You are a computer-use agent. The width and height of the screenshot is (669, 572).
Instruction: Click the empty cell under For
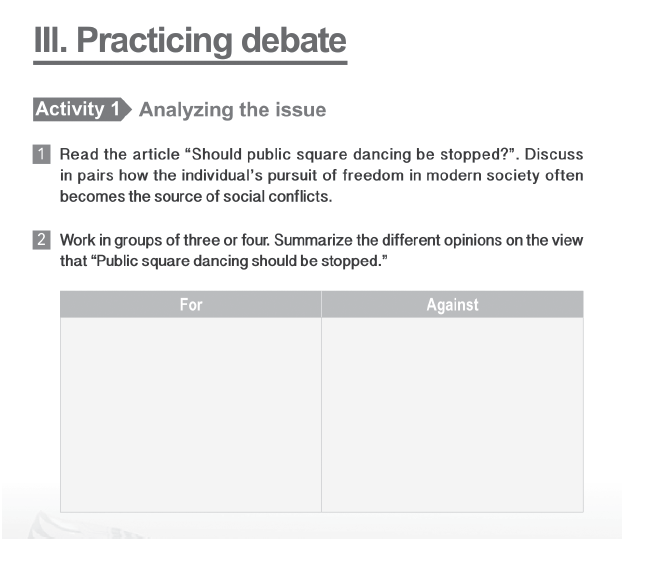coord(191,414)
